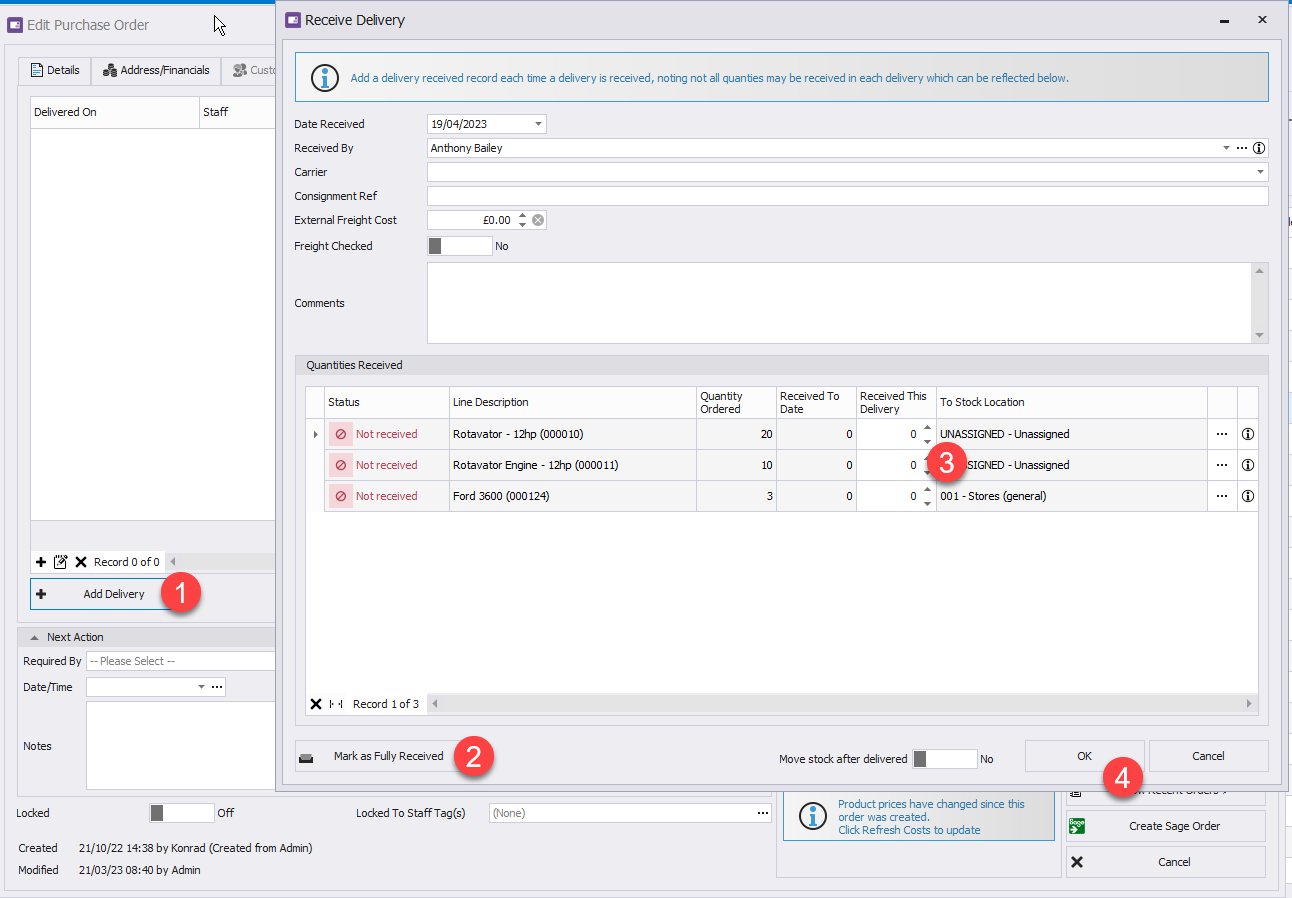Confirm with OK in Receive Delivery
The height and width of the screenshot is (898, 1292).
pyautogui.click(x=1085, y=756)
